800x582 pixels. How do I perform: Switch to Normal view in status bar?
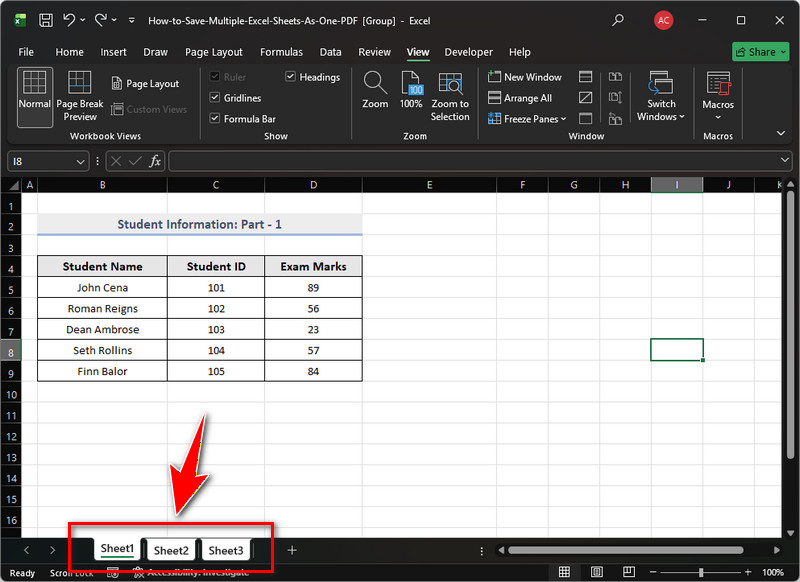coord(564,572)
